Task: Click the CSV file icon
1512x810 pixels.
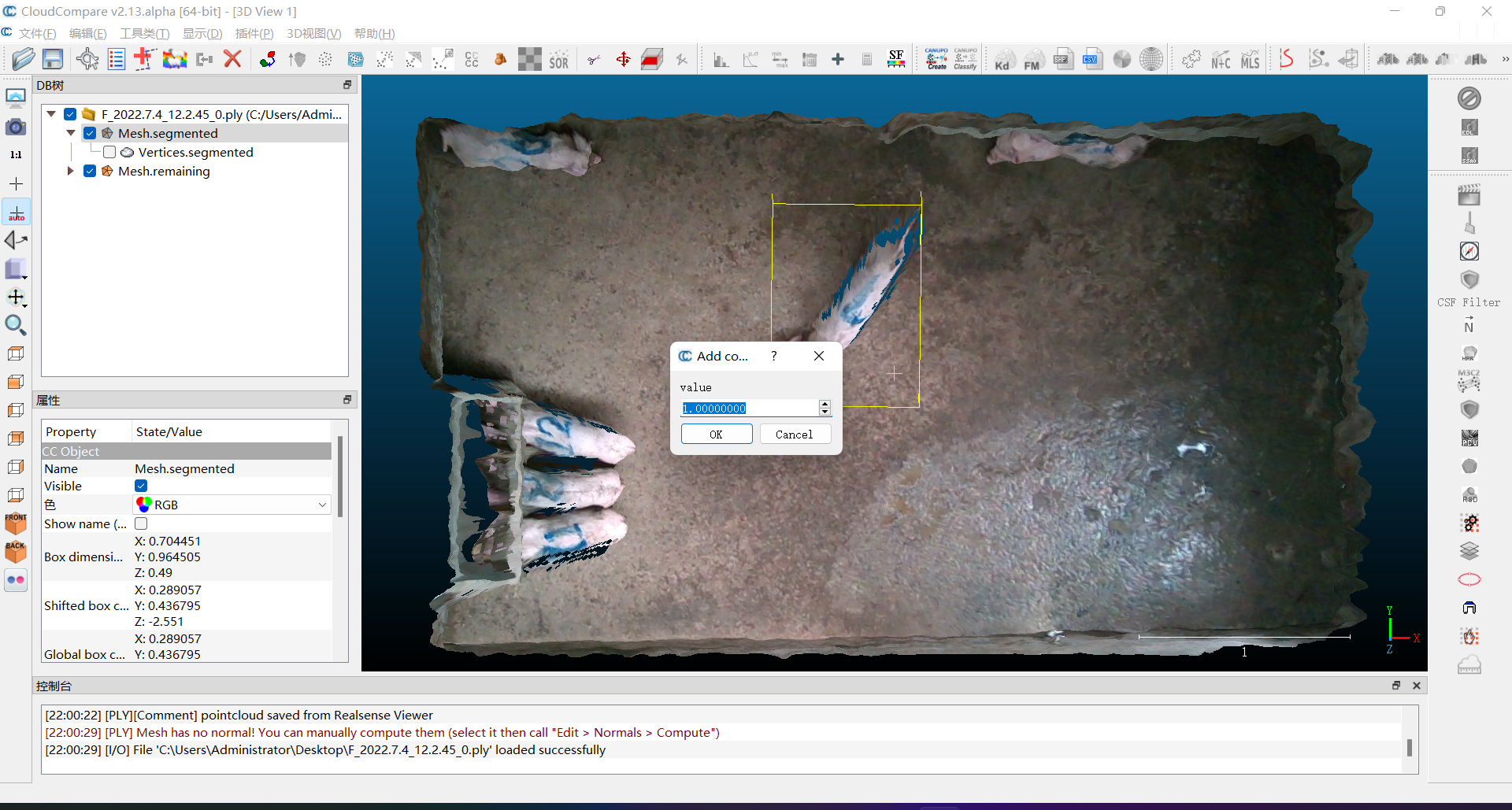Action: [1092, 60]
